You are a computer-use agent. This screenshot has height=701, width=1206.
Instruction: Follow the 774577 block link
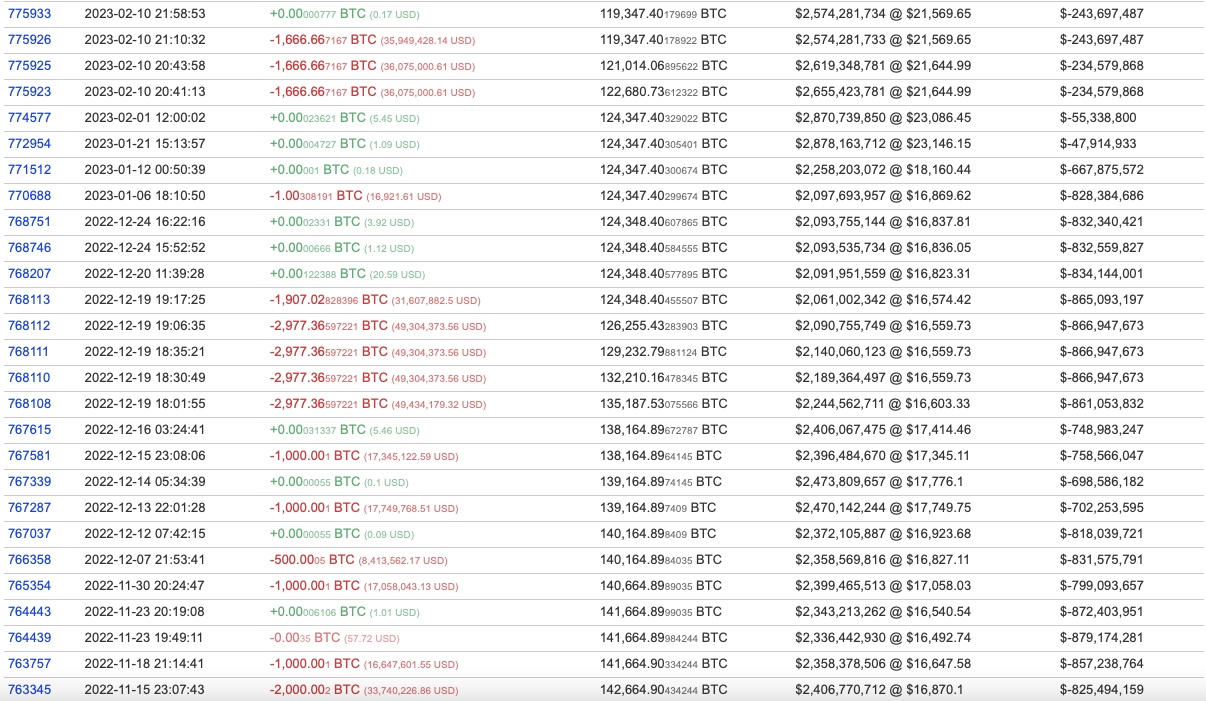click(x=29, y=118)
